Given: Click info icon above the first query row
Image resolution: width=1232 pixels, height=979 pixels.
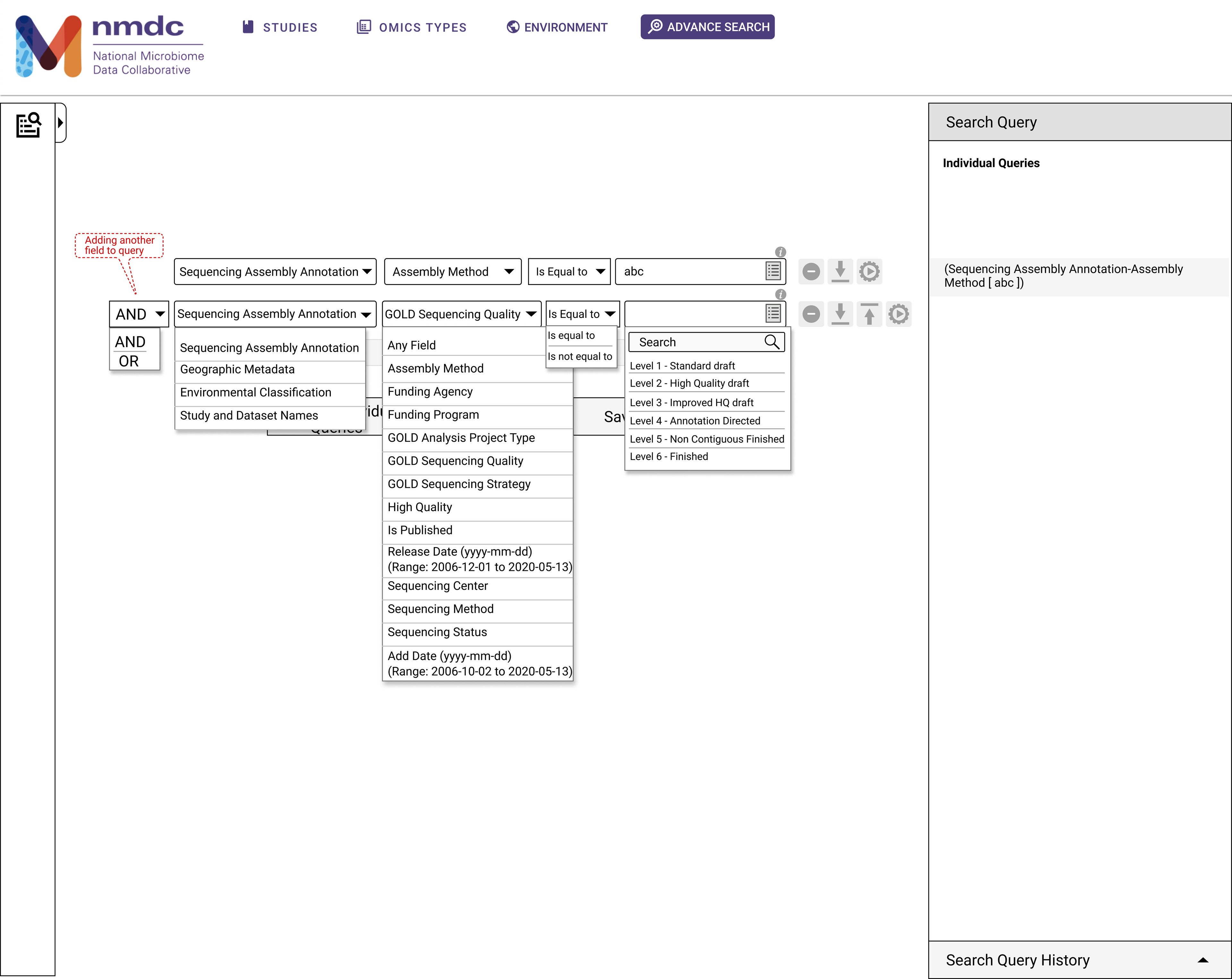Looking at the screenshot, I should (x=780, y=252).
